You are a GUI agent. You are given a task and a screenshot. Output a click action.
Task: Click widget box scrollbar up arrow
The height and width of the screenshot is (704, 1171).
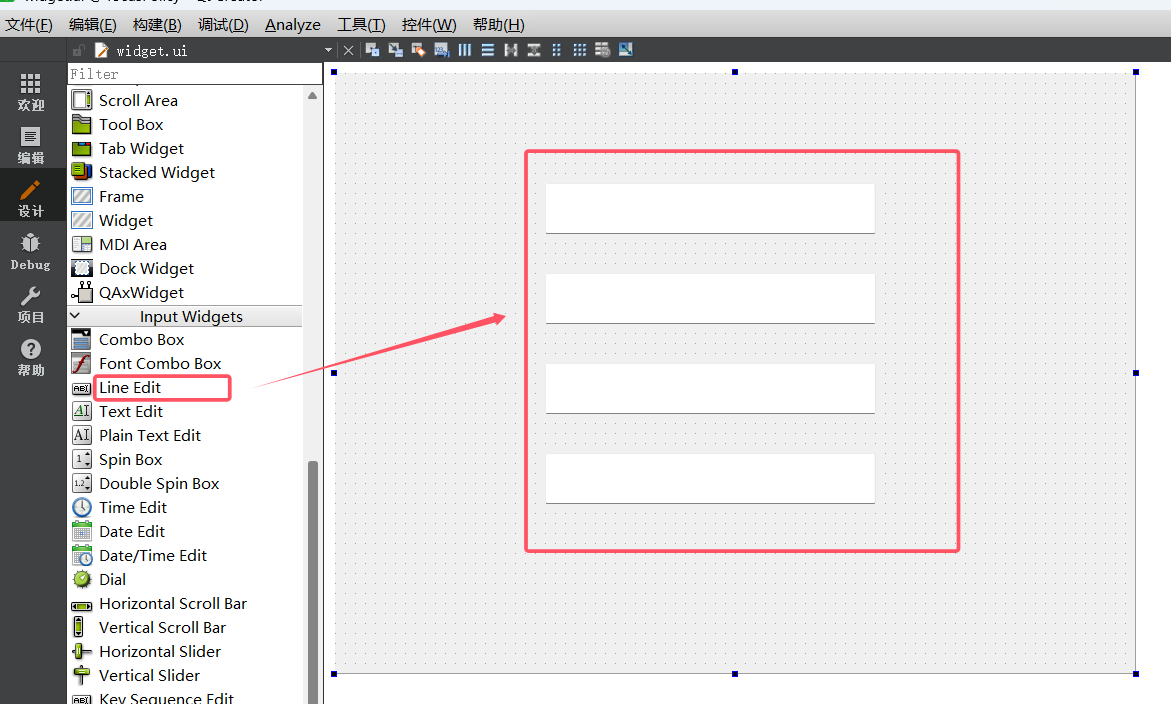pos(312,96)
